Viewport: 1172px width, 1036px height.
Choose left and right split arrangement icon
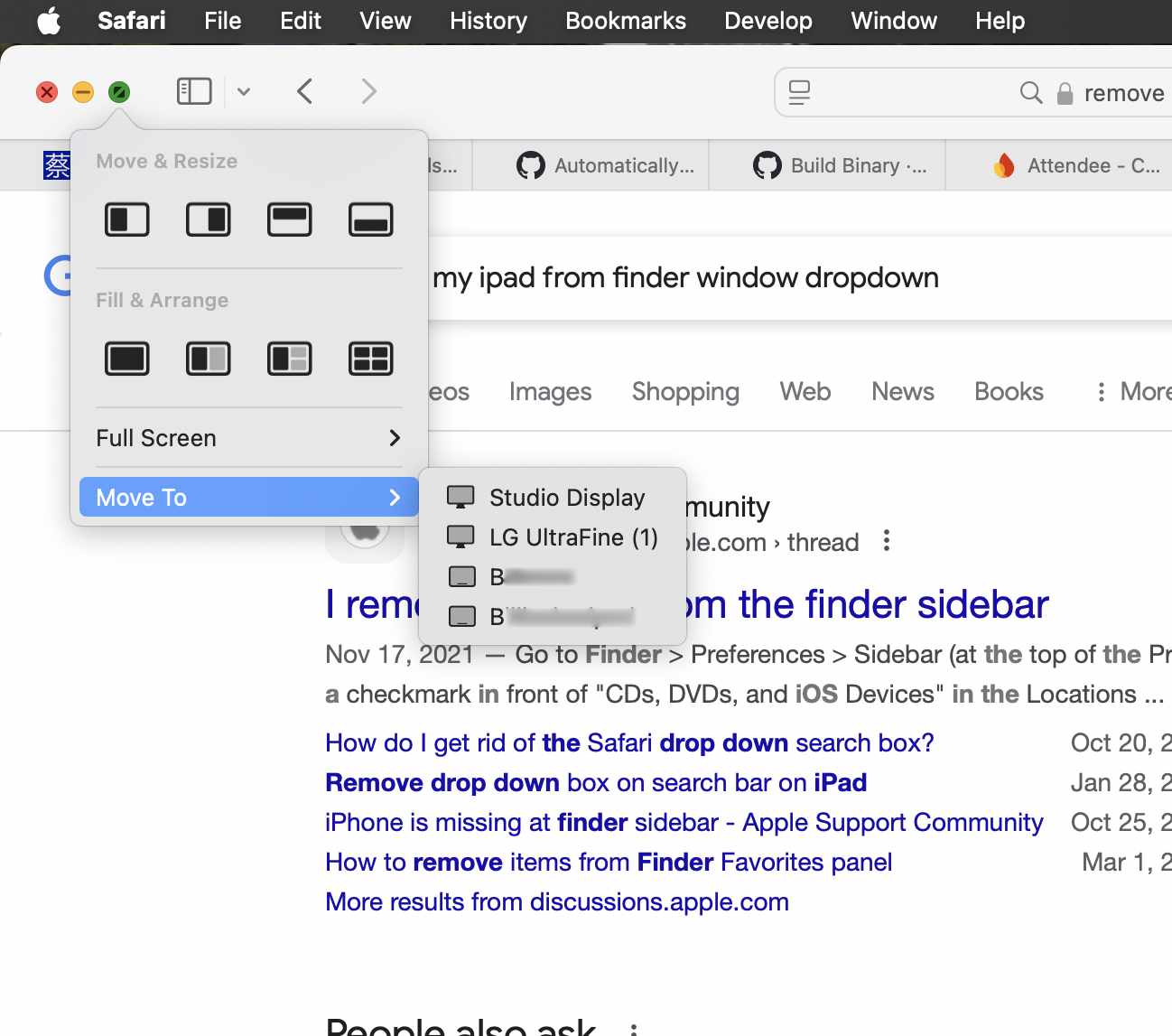pyautogui.click(x=209, y=359)
